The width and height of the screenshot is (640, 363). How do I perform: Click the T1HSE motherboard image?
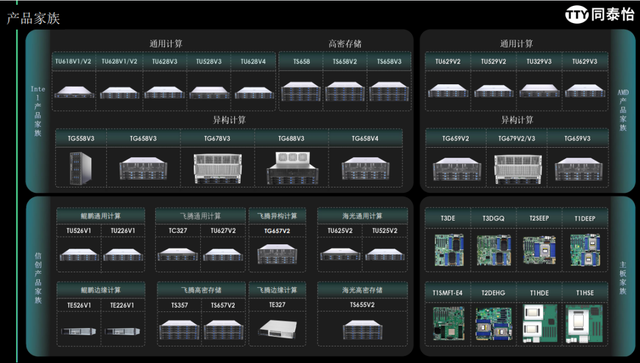[x=584, y=323]
